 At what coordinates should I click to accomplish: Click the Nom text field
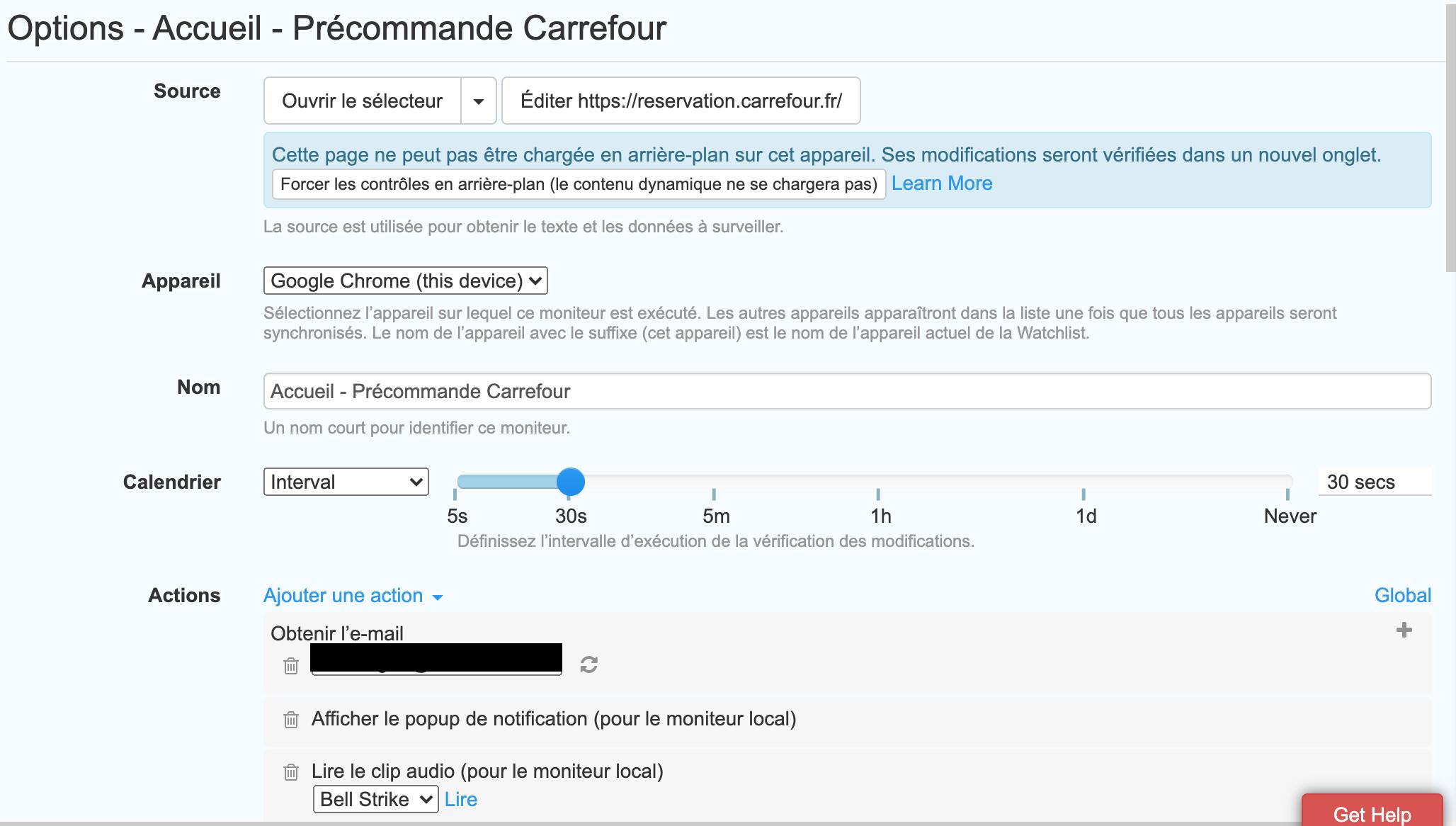click(847, 391)
